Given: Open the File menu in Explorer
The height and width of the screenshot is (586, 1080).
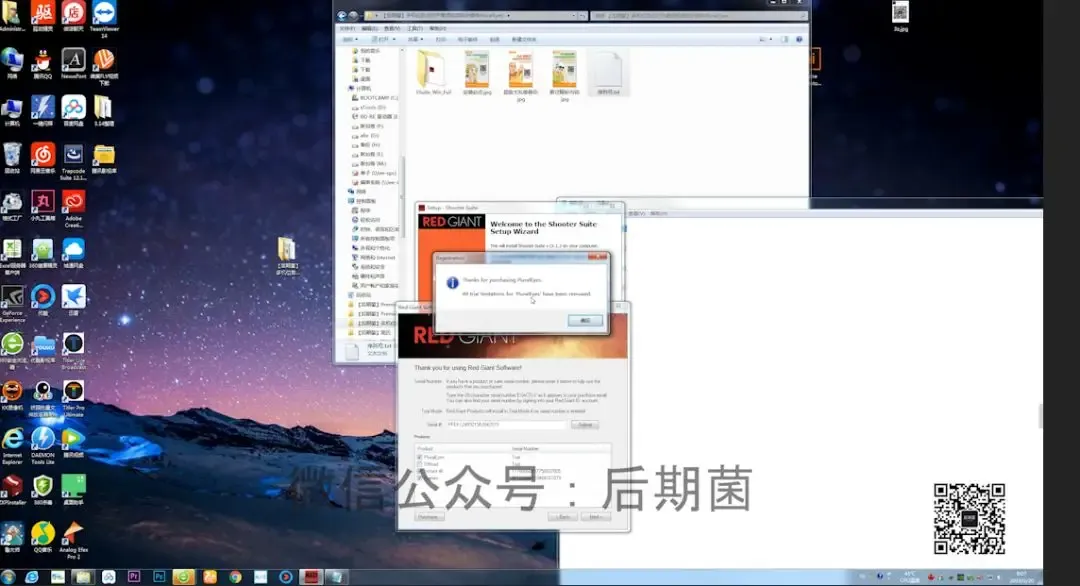Looking at the screenshot, I should pyautogui.click(x=349, y=28).
